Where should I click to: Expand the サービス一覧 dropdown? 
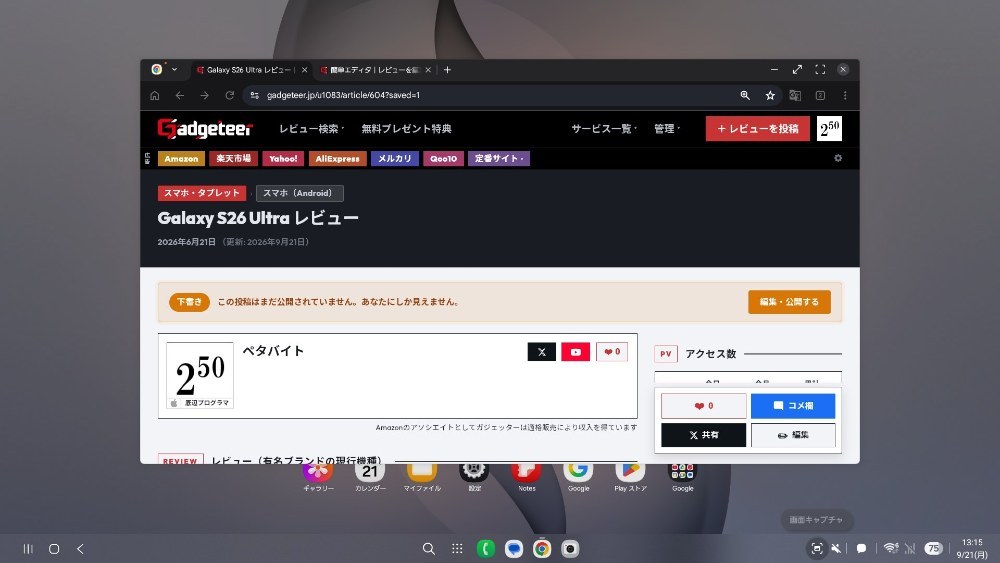pos(604,129)
